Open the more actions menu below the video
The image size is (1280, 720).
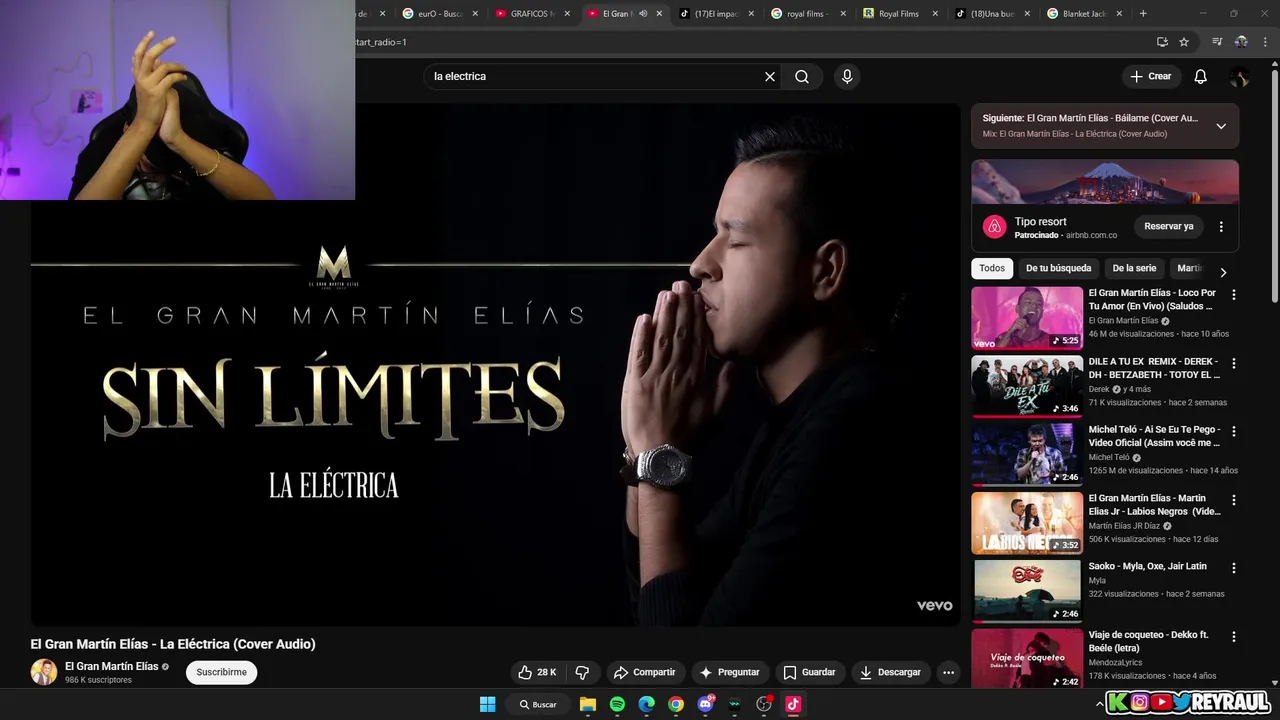tap(948, 672)
